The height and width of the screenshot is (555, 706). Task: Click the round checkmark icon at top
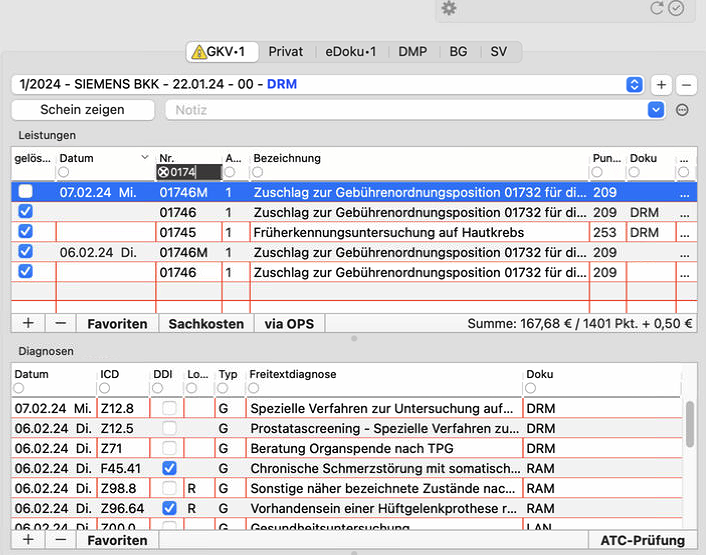point(676,8)
